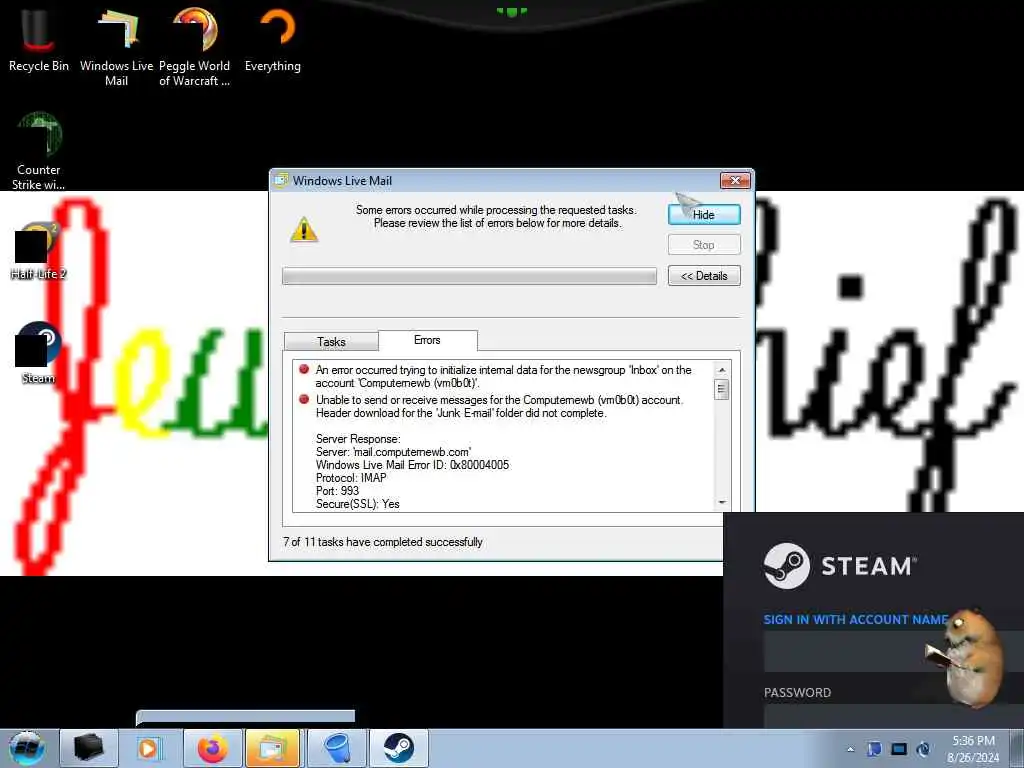1024x768 pixels.
Task: Click the error list scroll down arrow
Action: point(722,502)
